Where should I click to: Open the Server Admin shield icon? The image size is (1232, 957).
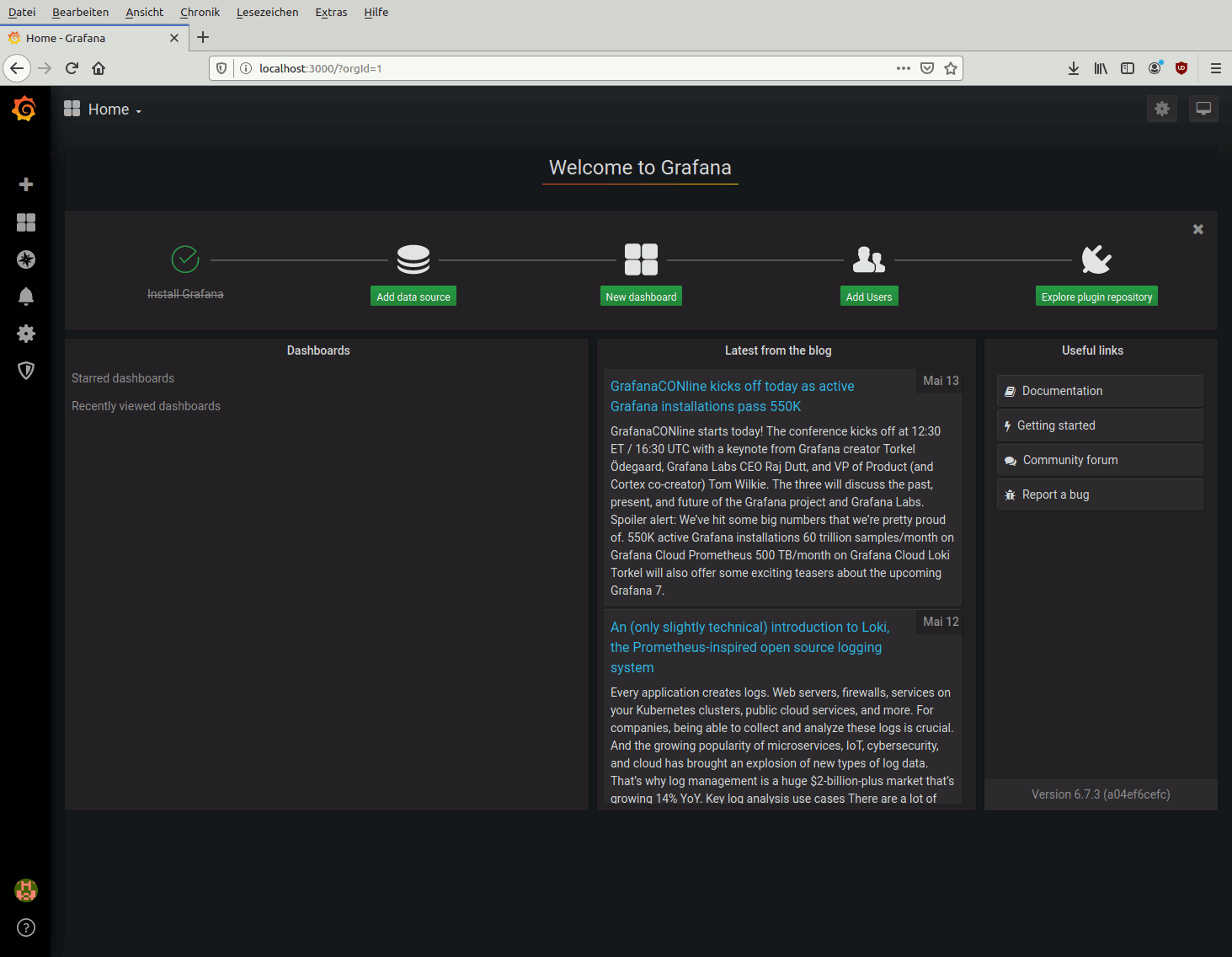point(26,371)
